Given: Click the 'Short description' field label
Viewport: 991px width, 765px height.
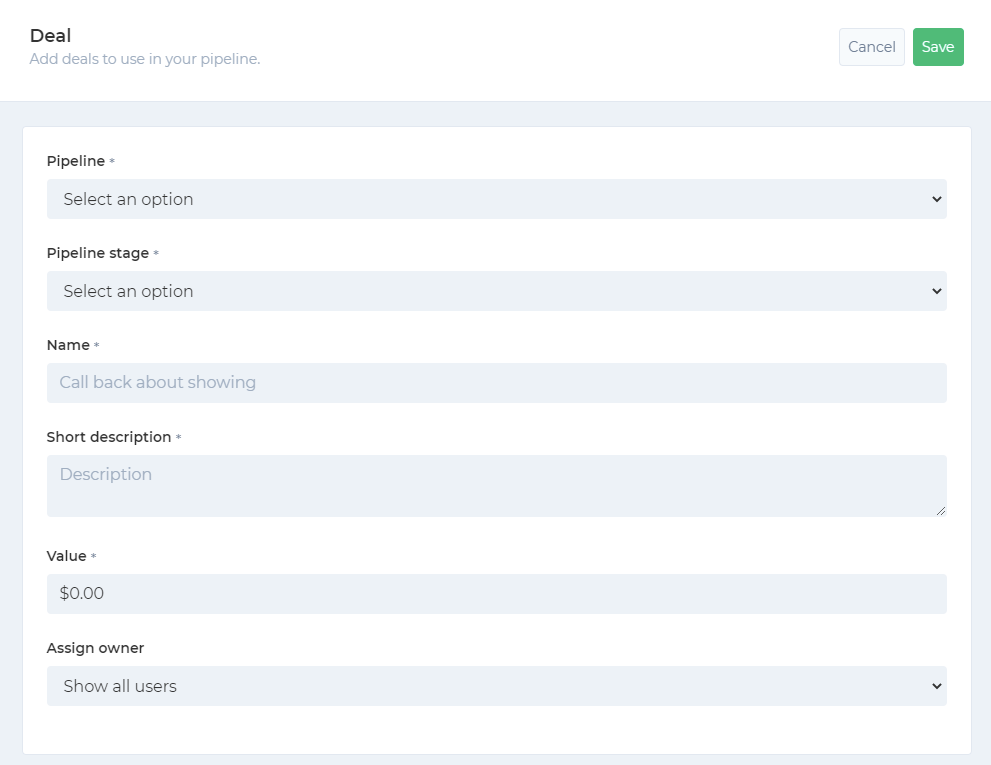Looking at the screenshot, I should 109,437.
